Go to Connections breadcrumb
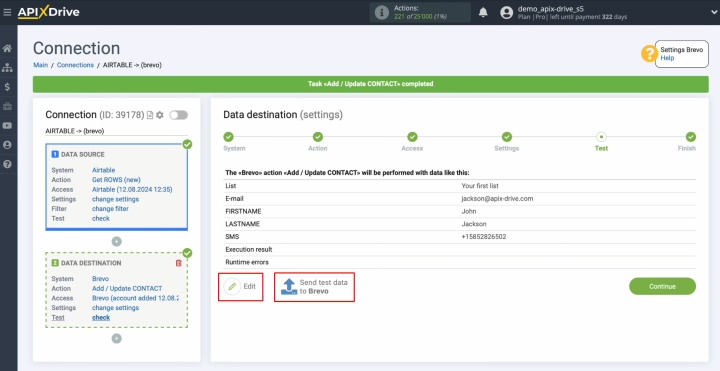Image resolution: width=720 pixels, height=371 pixels. click(x=75, y=65)
